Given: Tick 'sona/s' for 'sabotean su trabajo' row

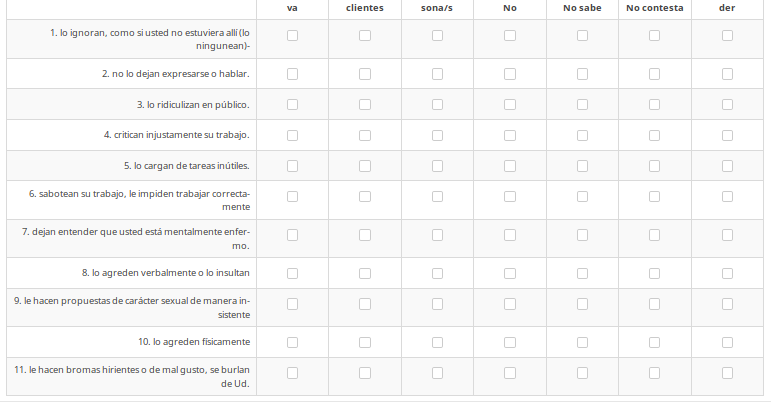Looking at the screenshot, I should pyautogui.click(x=437, y=196).
